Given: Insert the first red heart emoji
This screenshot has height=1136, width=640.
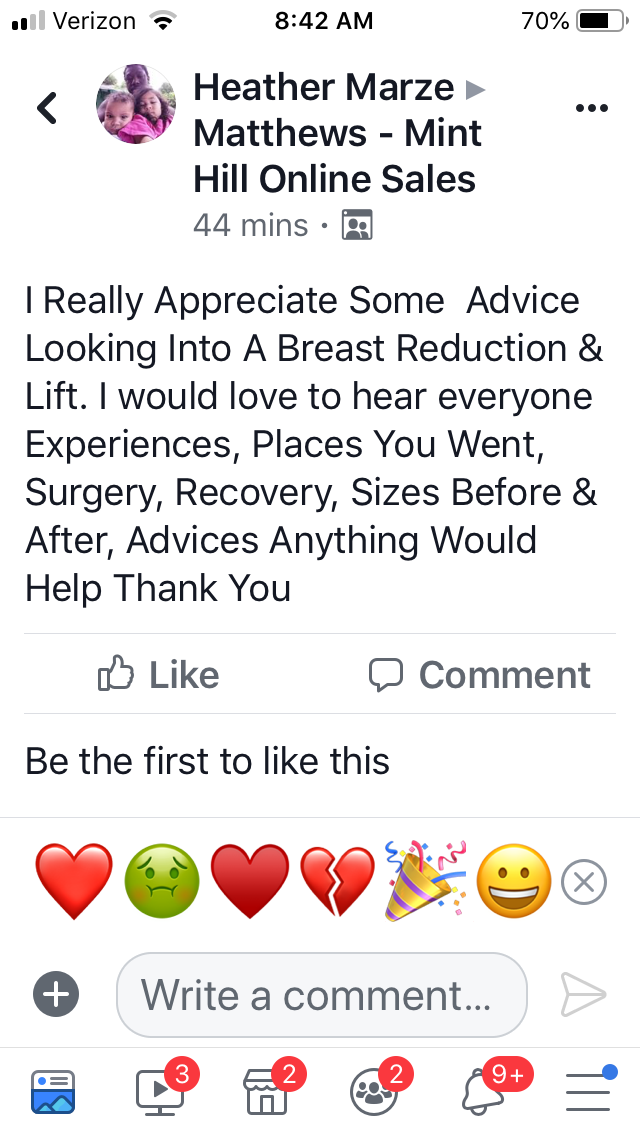Looking at the screenshot, I should [74, 882].
